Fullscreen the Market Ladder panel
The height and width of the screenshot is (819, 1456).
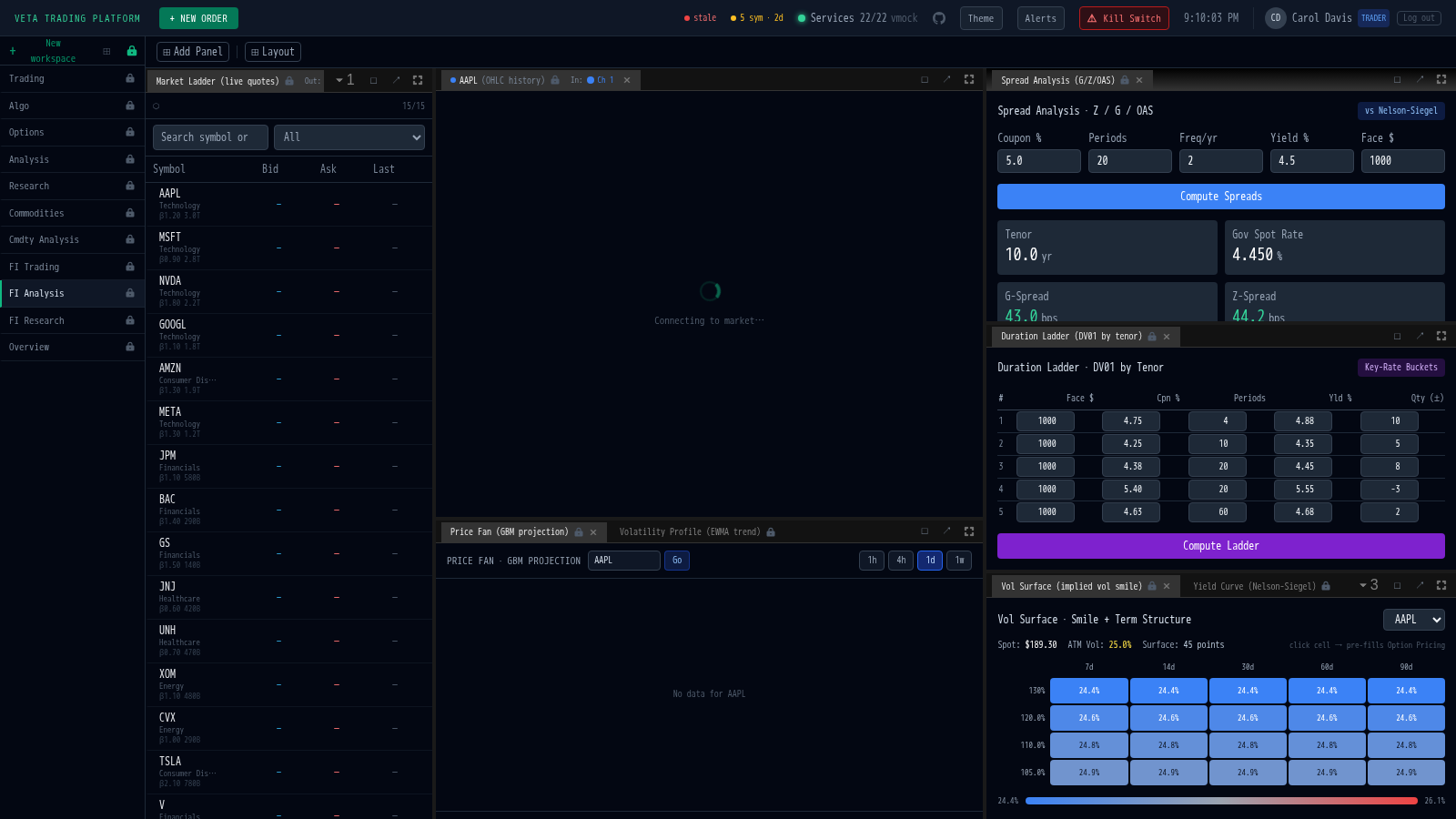(418, 80)
